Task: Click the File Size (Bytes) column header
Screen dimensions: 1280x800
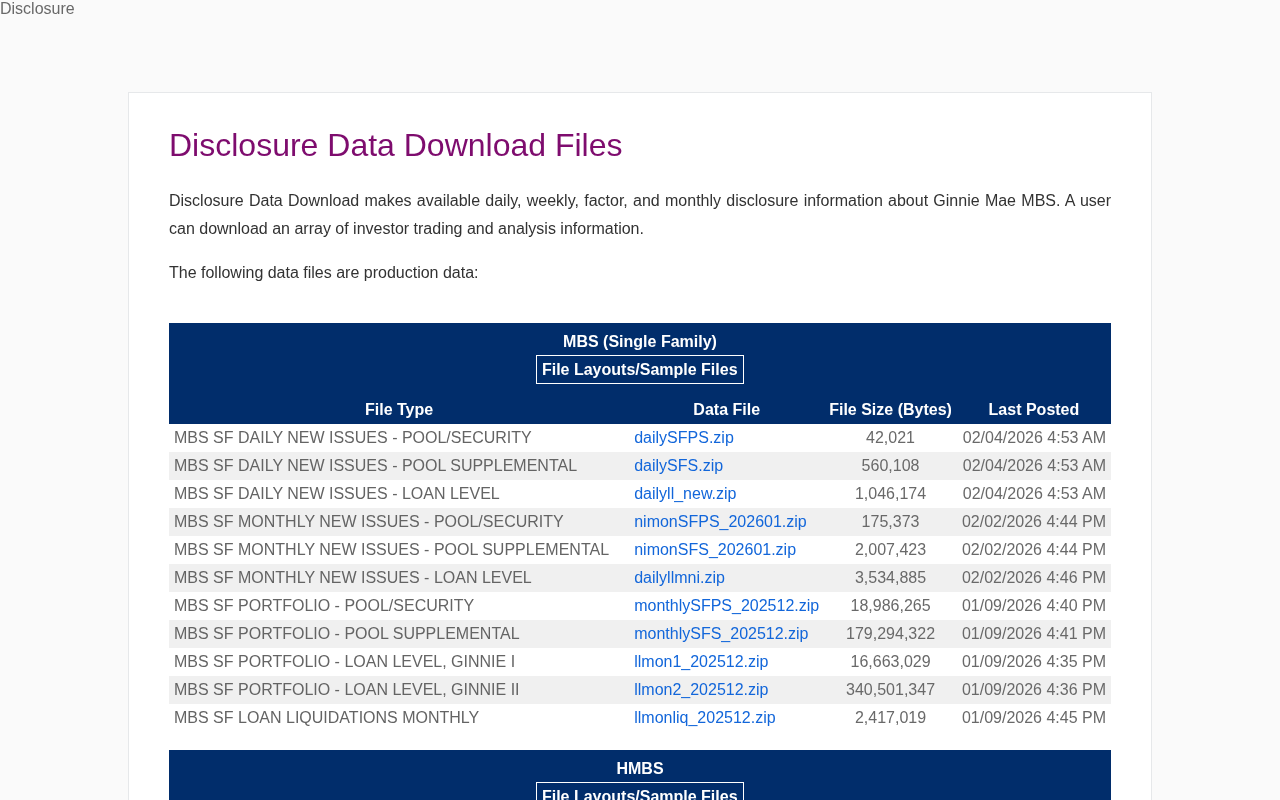Action: click(890, 410)
